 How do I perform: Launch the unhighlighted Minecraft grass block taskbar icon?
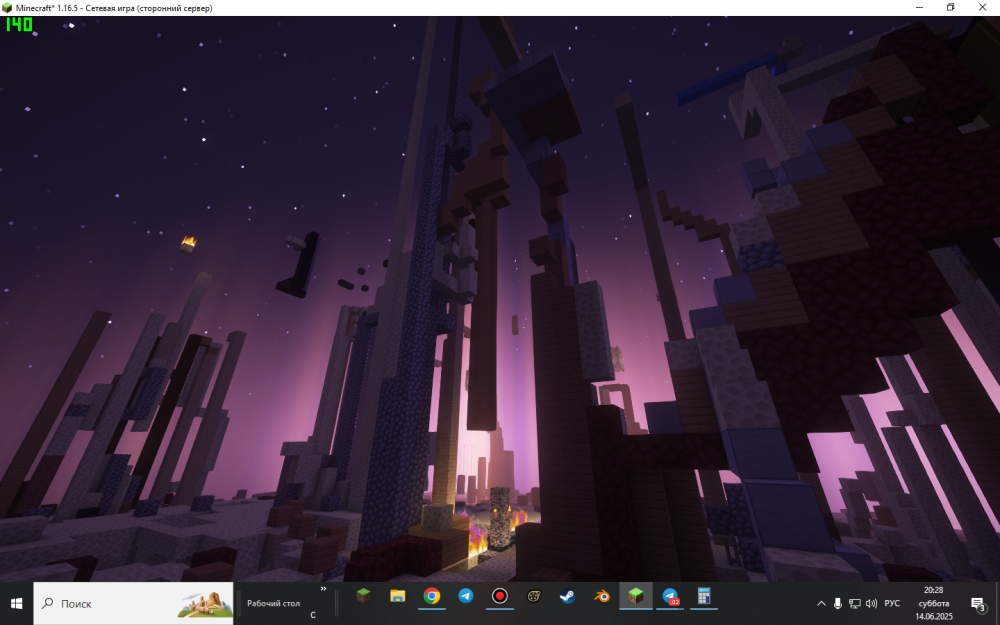tap(364, 596)
